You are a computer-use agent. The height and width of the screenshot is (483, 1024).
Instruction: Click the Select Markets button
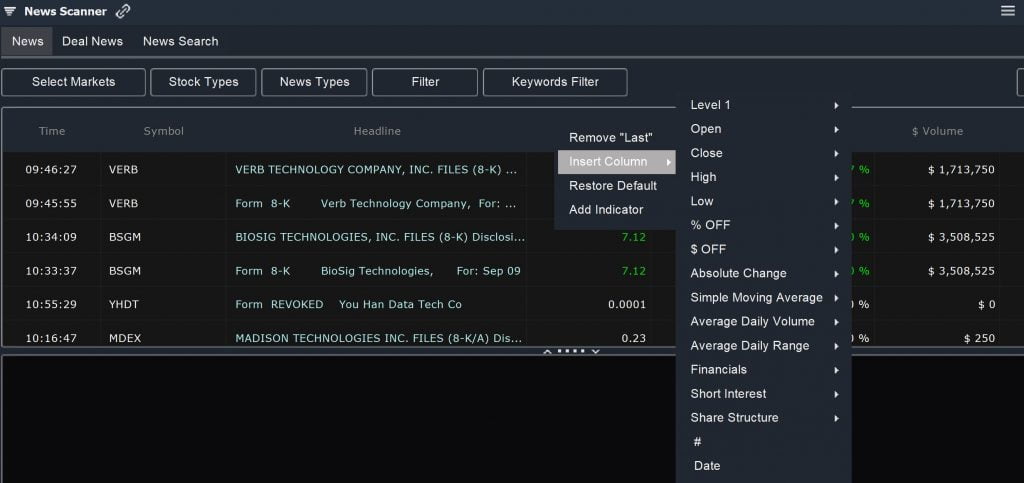pos(74,82)
